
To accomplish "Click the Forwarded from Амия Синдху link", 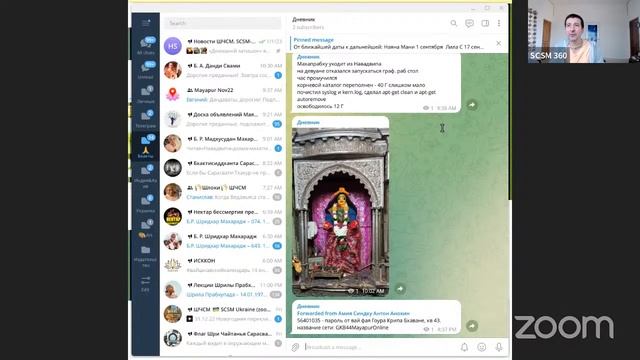I will coord(353,313).
